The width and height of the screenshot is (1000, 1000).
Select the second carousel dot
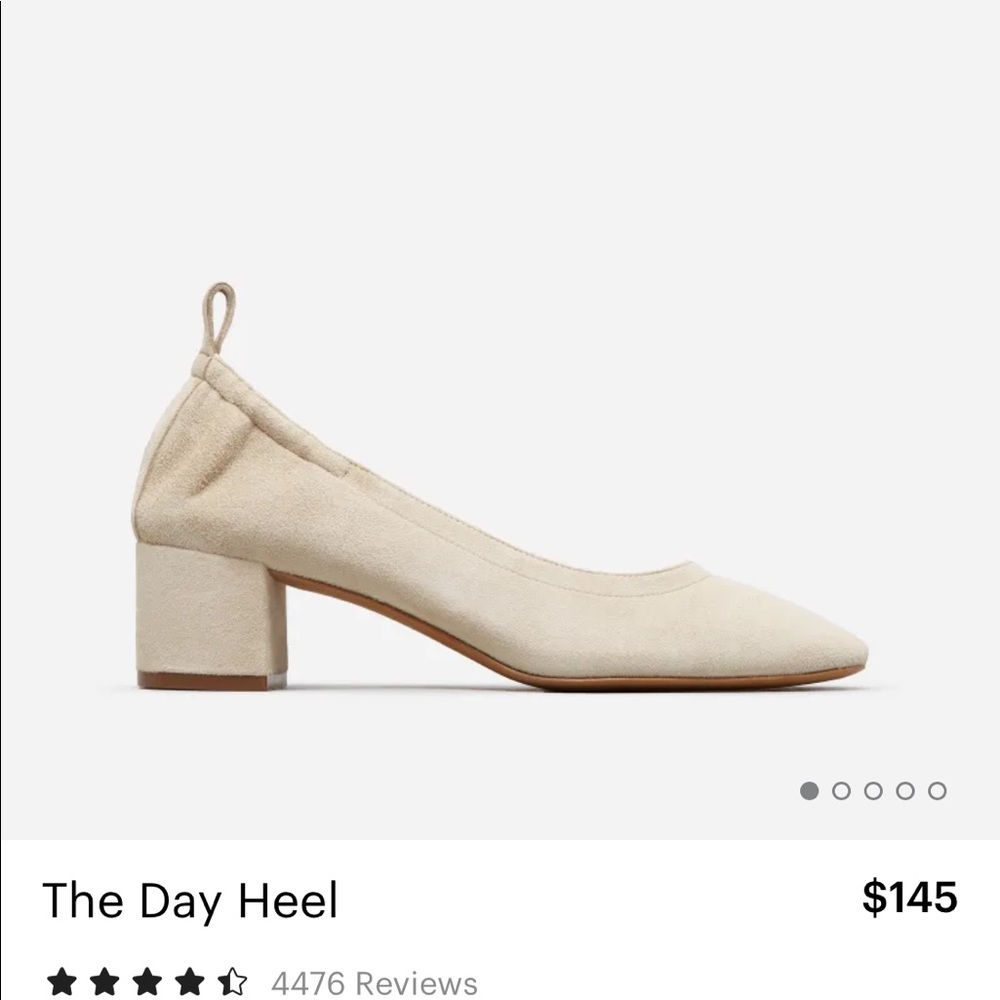click(x=843, y=792)
